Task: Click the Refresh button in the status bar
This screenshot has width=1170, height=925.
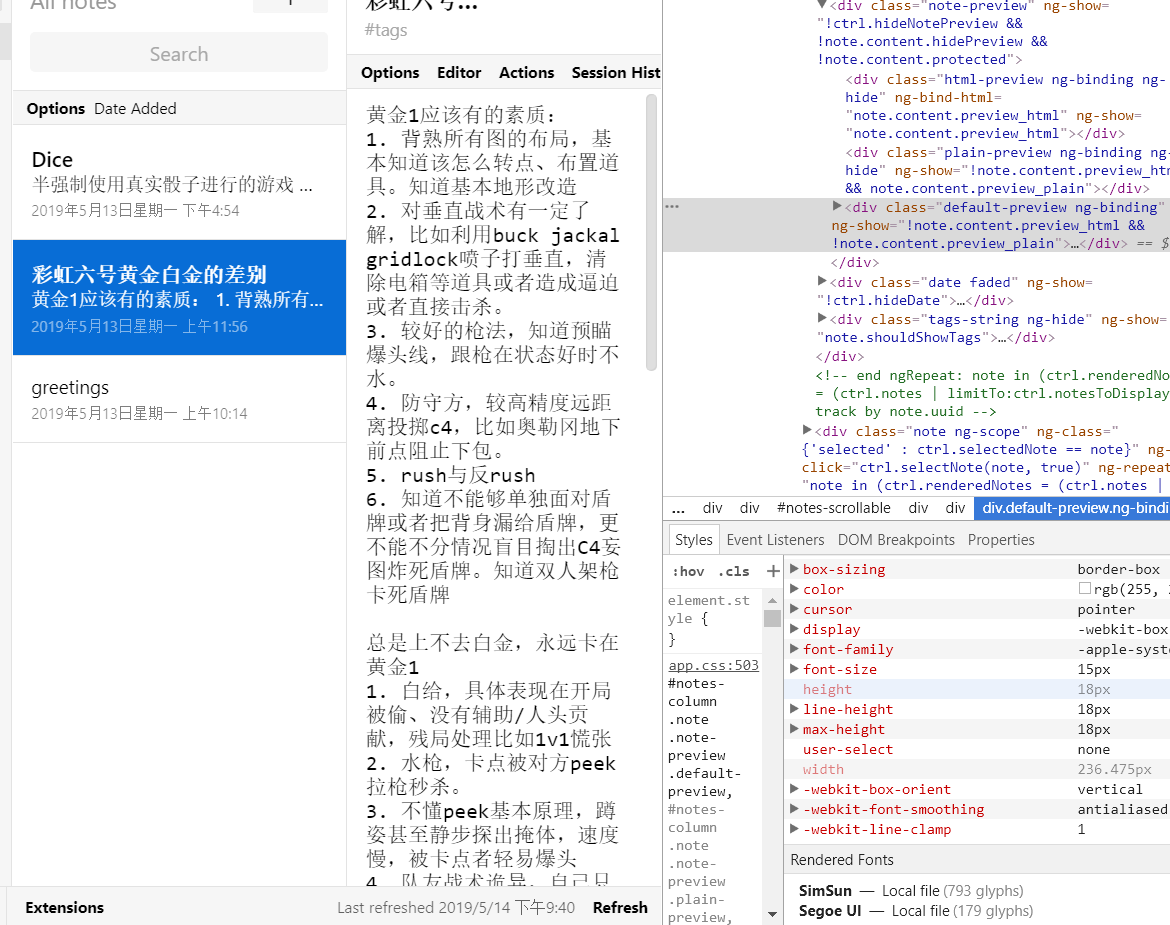Action: 620,907
